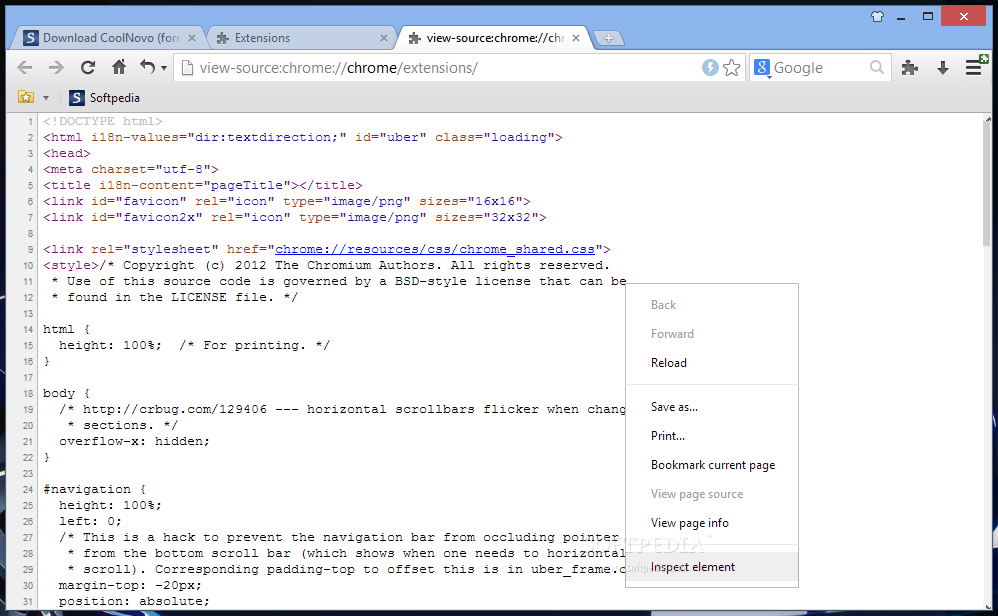Go back with the toolbar back arrow
The height and width of the screenshot is (616, 998).
tap(24, 67)
